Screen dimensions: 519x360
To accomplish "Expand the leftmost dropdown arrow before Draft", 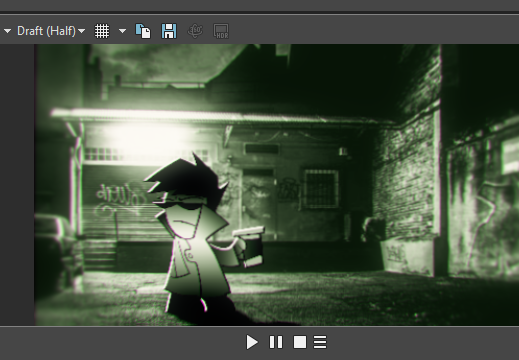I will pos(7,31).
